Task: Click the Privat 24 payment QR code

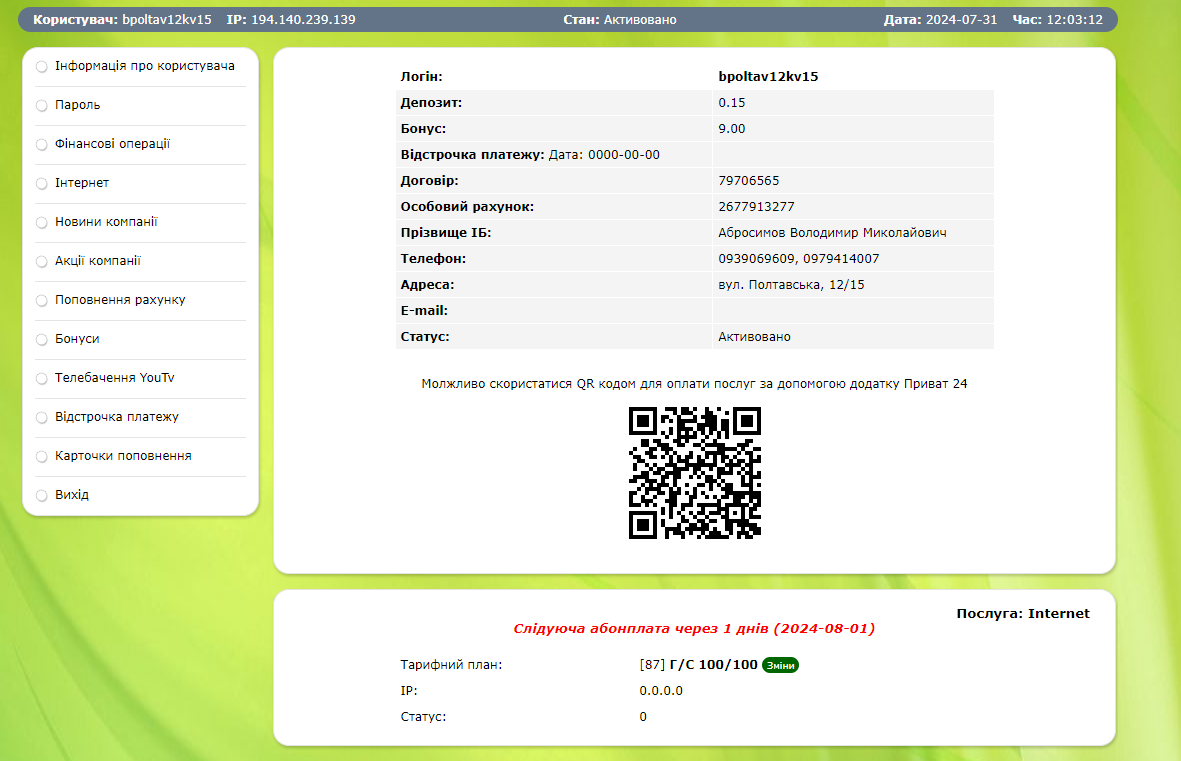Action: (x=694, y=473)
